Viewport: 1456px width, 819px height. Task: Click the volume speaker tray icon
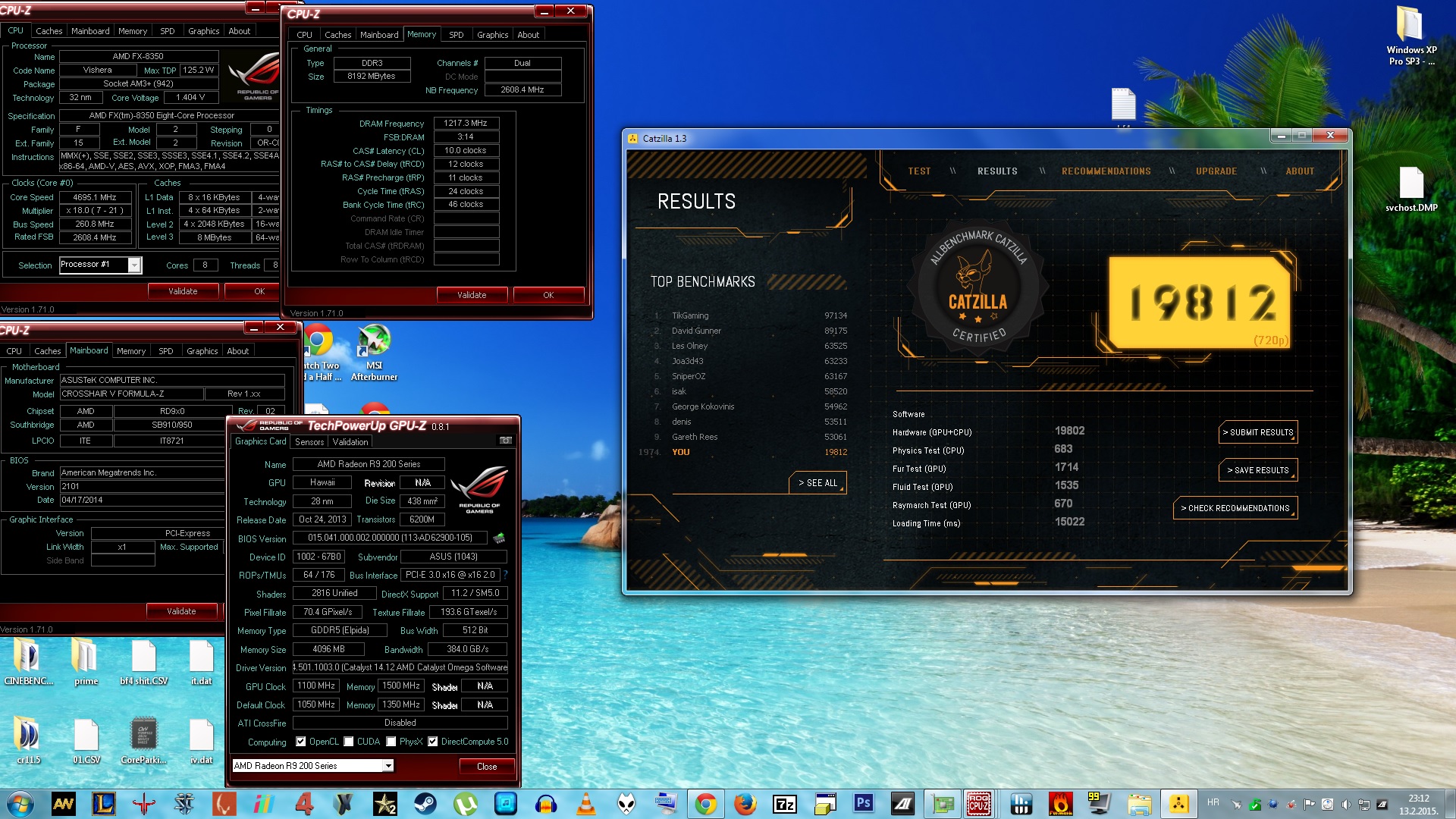coord(1345,805)
